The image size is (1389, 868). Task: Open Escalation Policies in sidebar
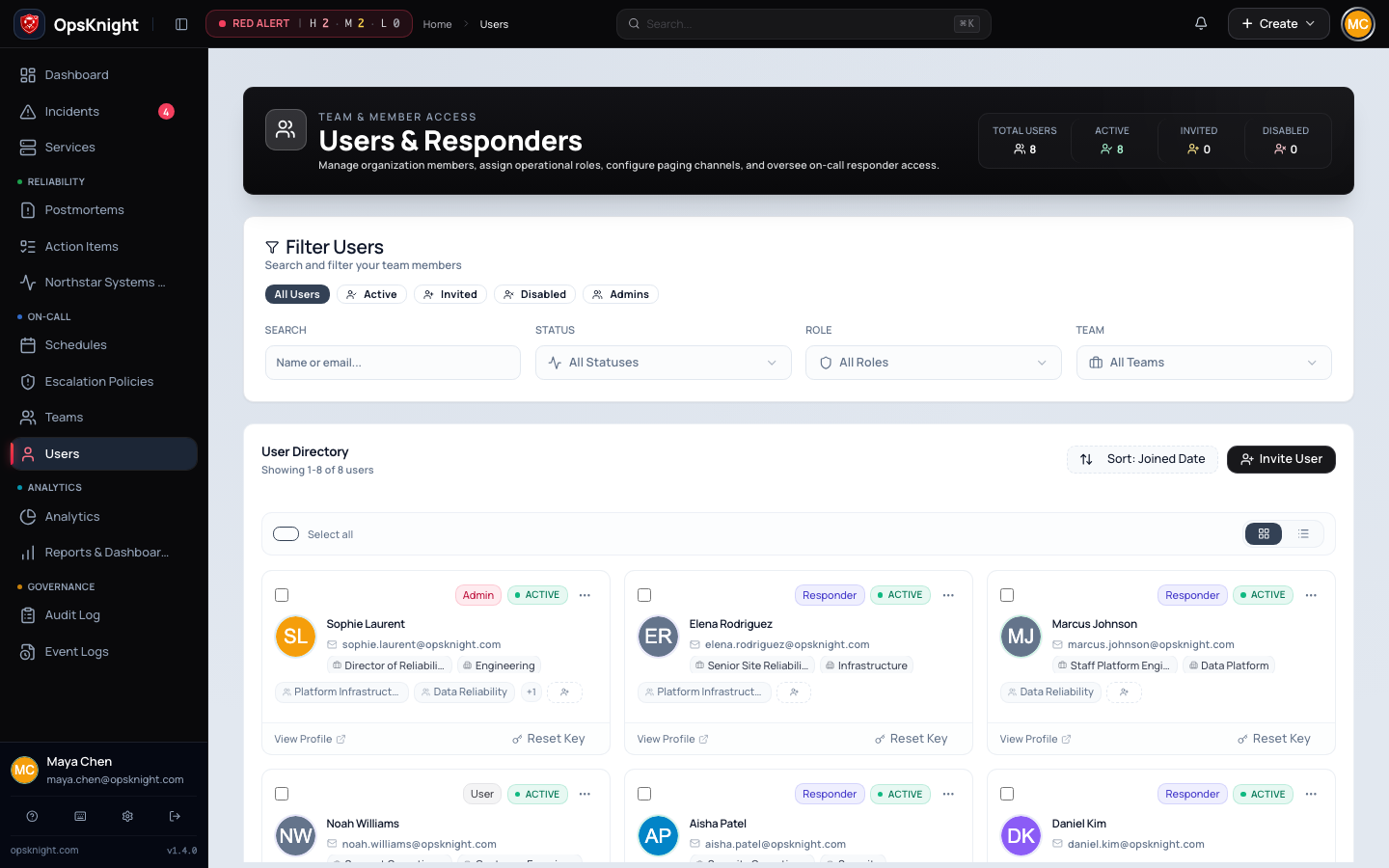pyautogui.click(x=104, y=382)
